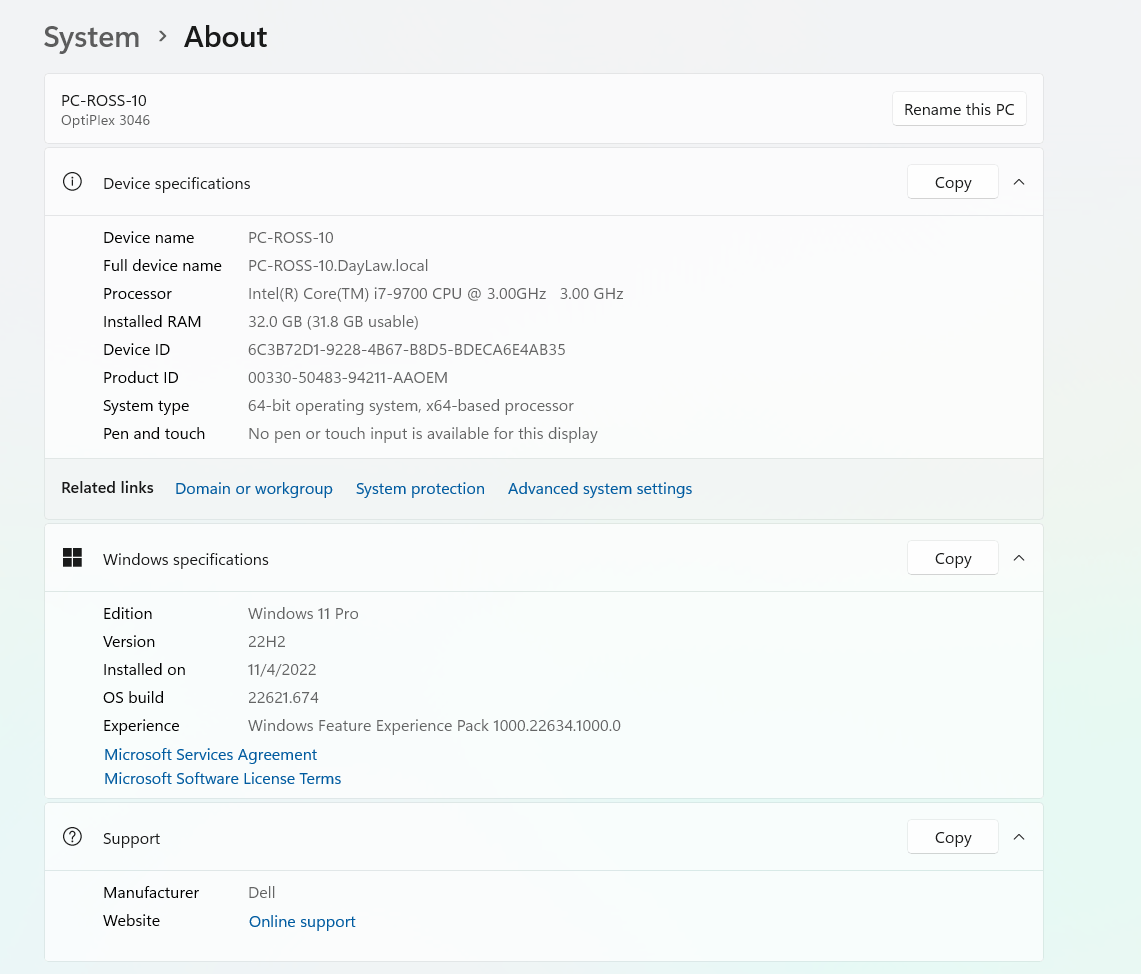Screen dimensions: 1141x974
Task: Collapse the Windows specifications section
Action: pyautogui.click(x=1019, y=558)
